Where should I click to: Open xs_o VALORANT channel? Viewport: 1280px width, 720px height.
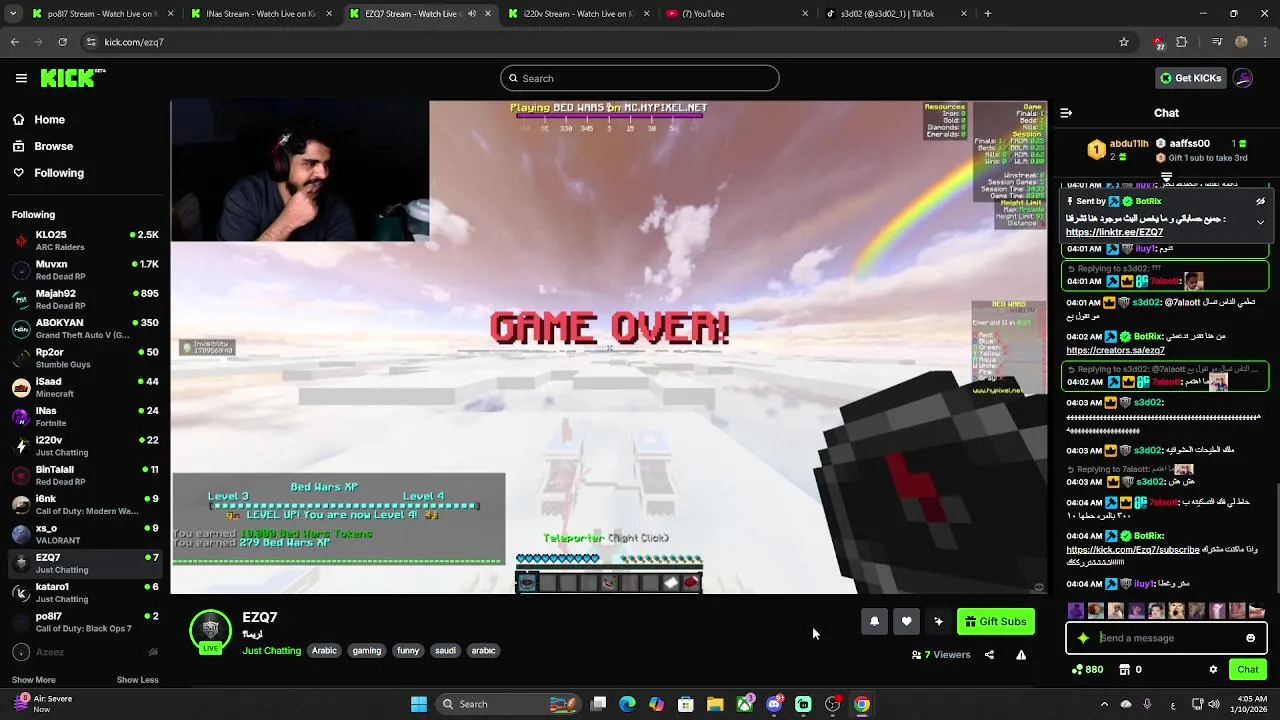click(x=85, y=534)
